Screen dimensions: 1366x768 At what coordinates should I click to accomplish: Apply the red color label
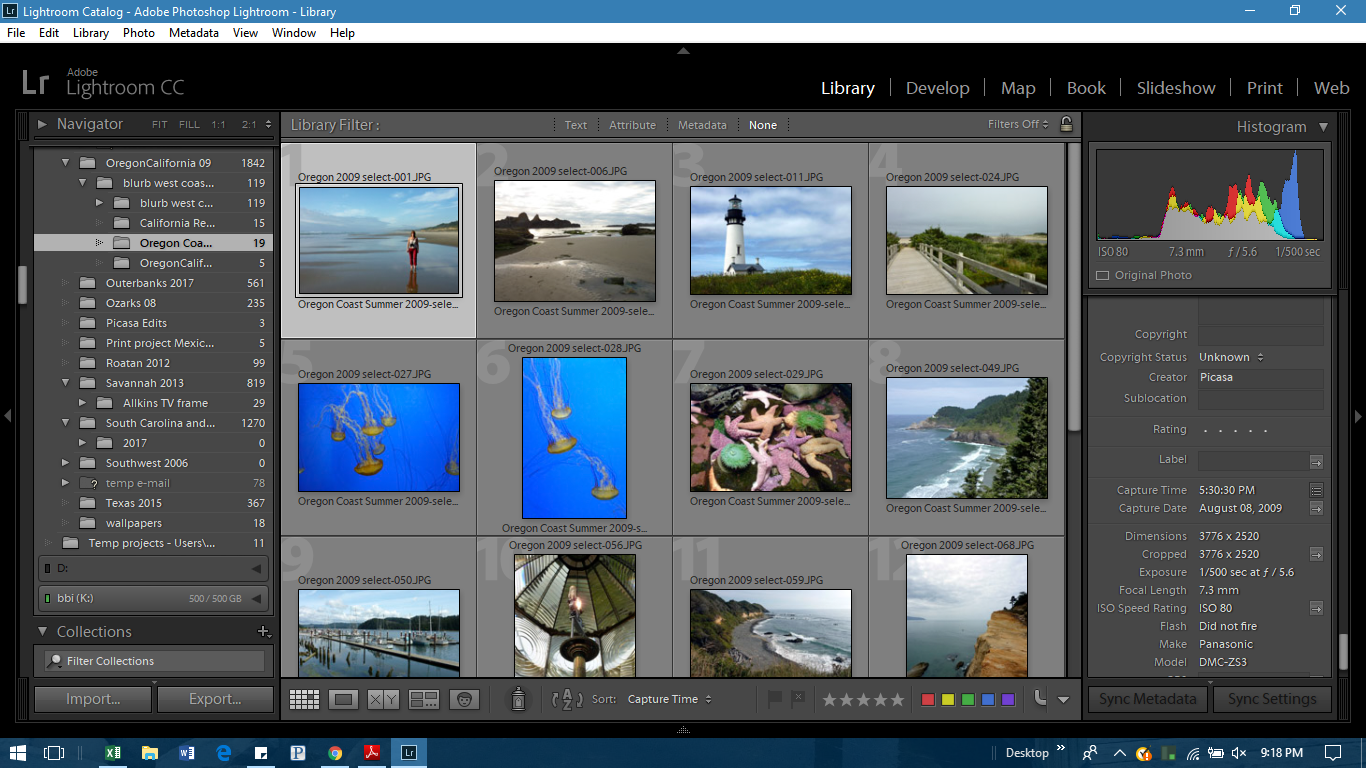click(927, 700)
